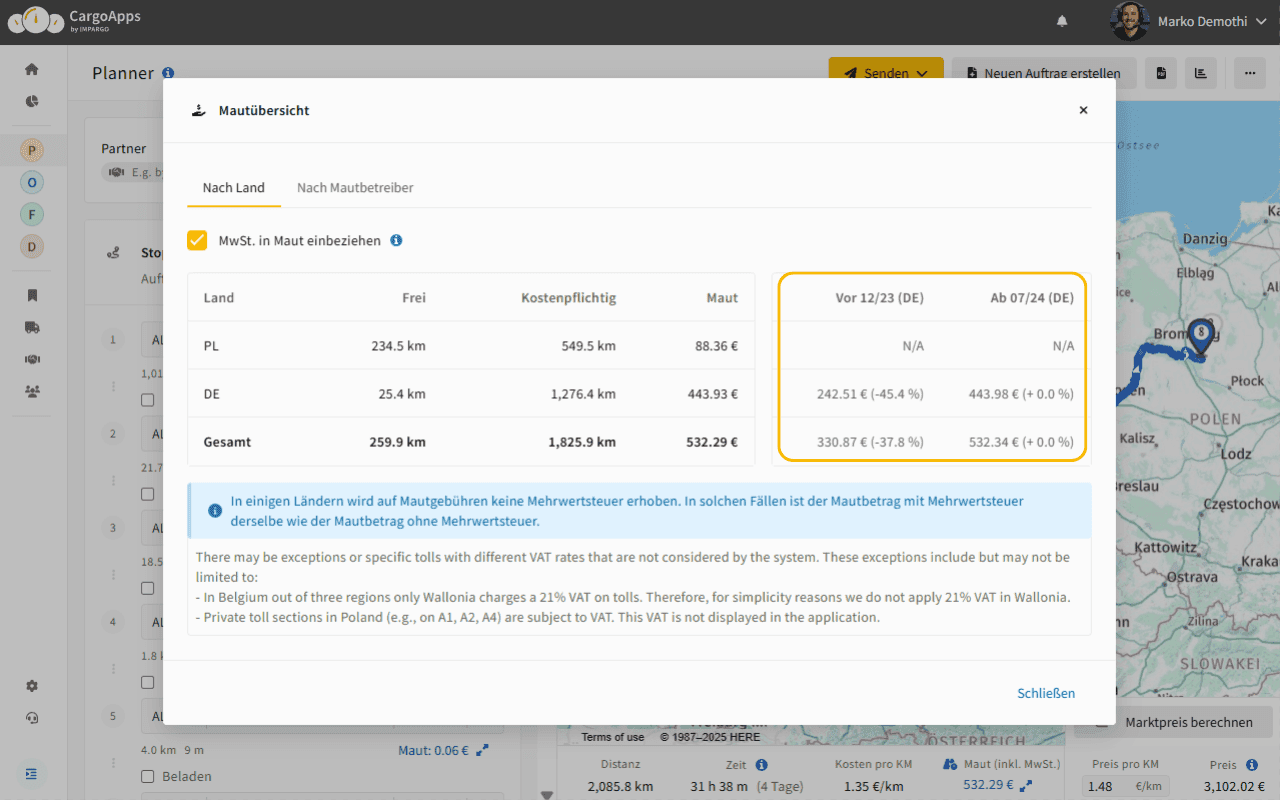Open the truck vehicles icon
The width and height of the screenshot is (1280, 800).
[32, 327]
